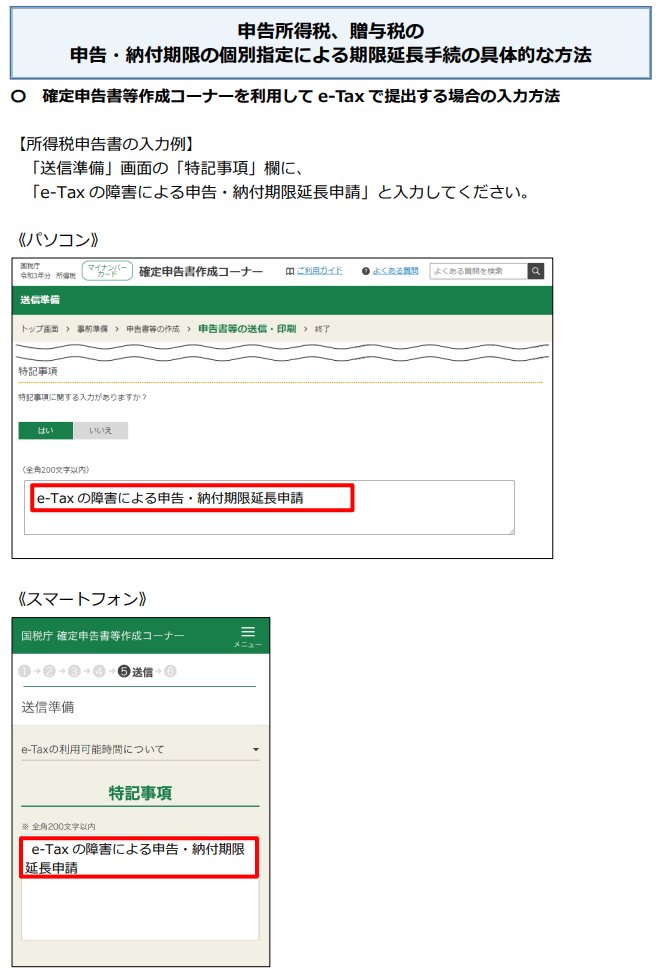Select the はい toggle button
The height and width of the screenshot is (976, 663).
pos(46,430)
